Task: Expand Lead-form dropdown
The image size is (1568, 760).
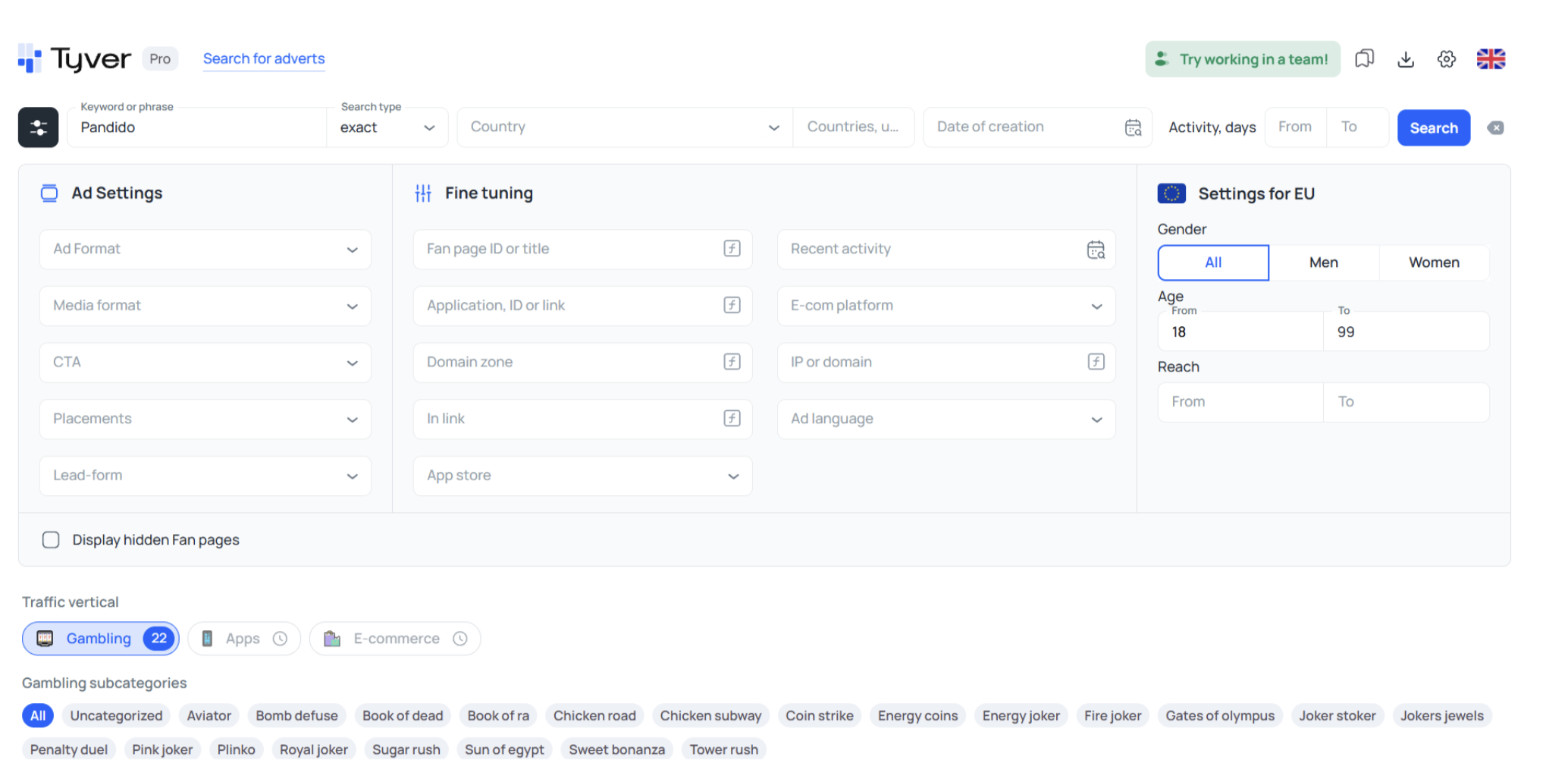Action: (205, 476)
